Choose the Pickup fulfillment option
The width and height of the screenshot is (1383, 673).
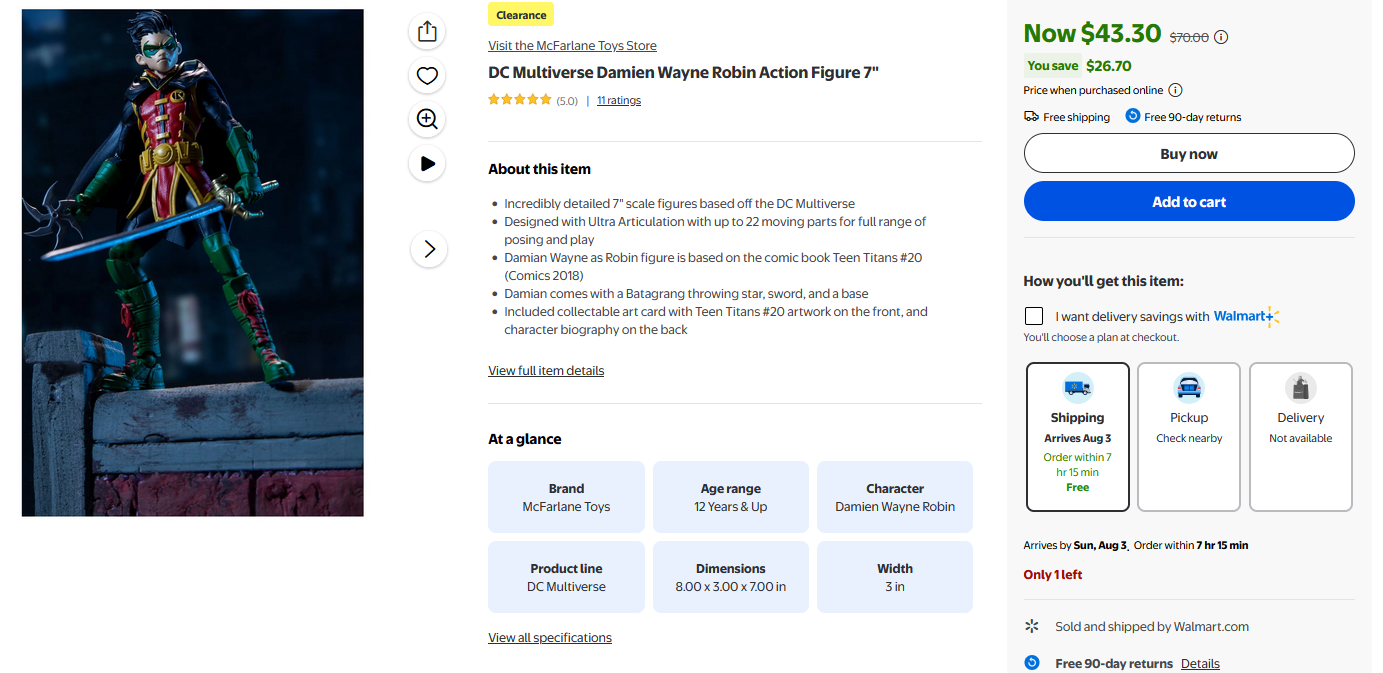(1189, 436)
